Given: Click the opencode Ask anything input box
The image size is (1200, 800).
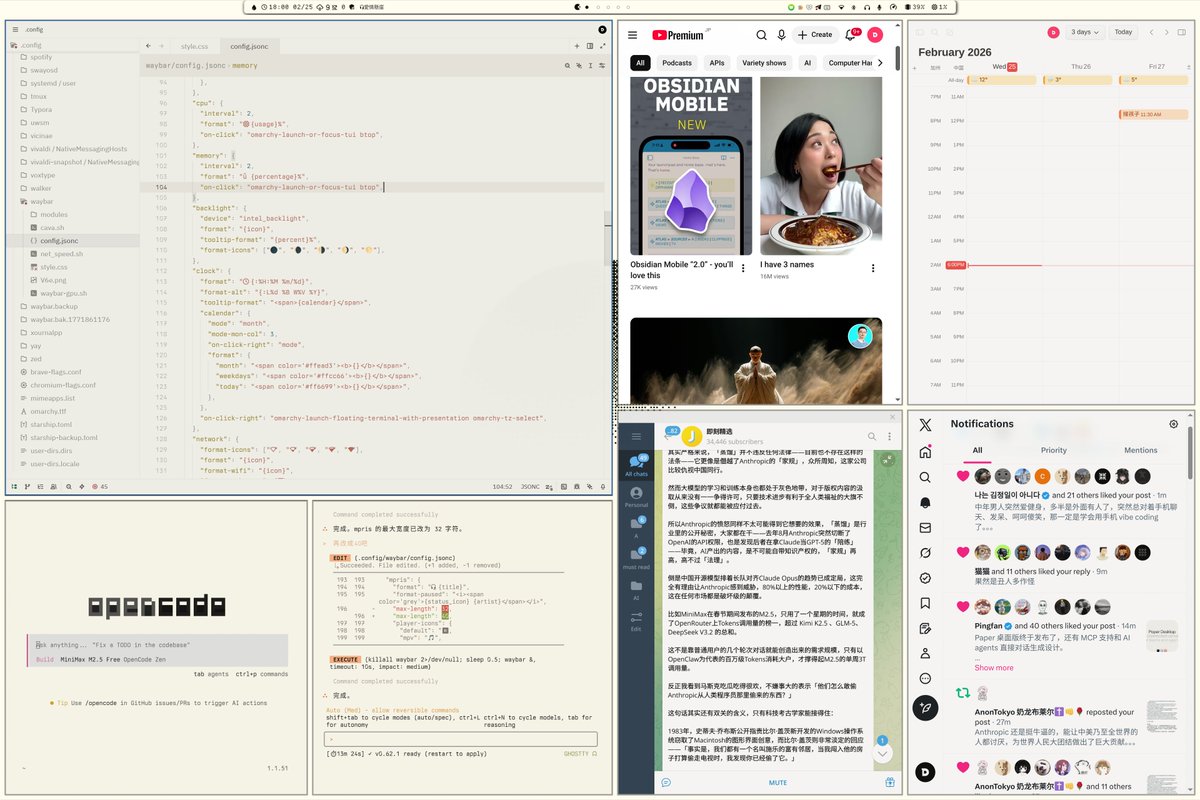Looking at the screenshot, I should [x=157, y=652].
